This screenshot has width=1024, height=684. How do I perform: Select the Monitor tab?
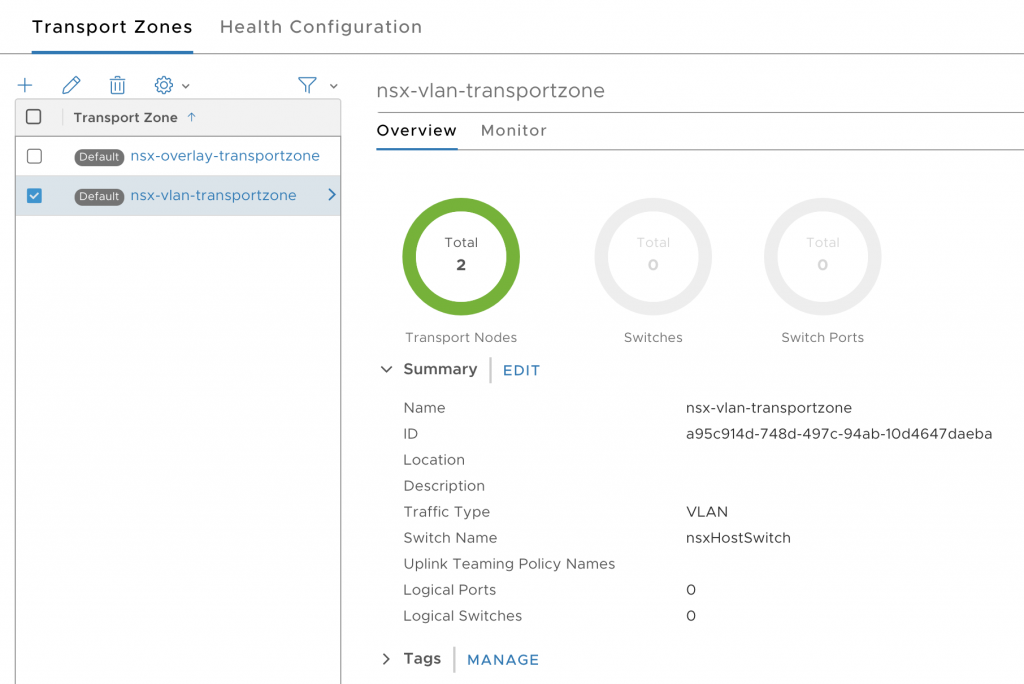pyautogui.click(x=514, y=131)
